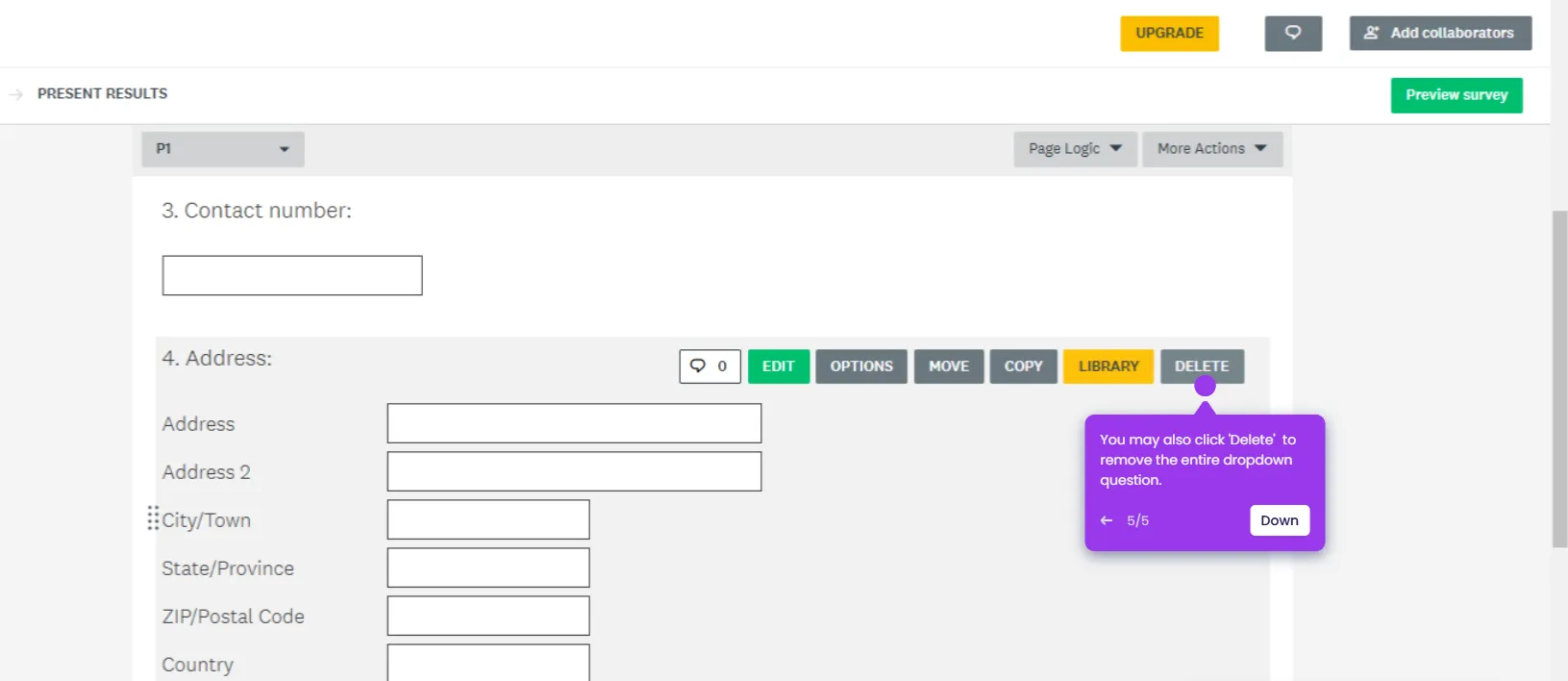Open the Address question comment counter

(x=709, y=366)
